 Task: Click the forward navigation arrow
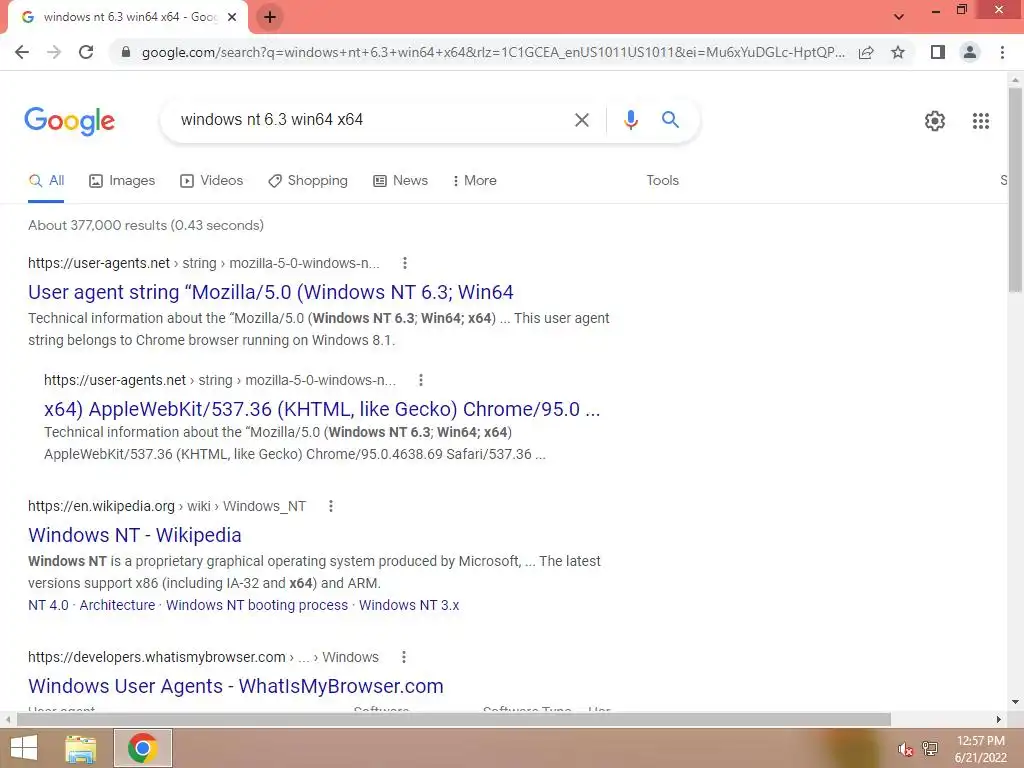click(54, 52)
